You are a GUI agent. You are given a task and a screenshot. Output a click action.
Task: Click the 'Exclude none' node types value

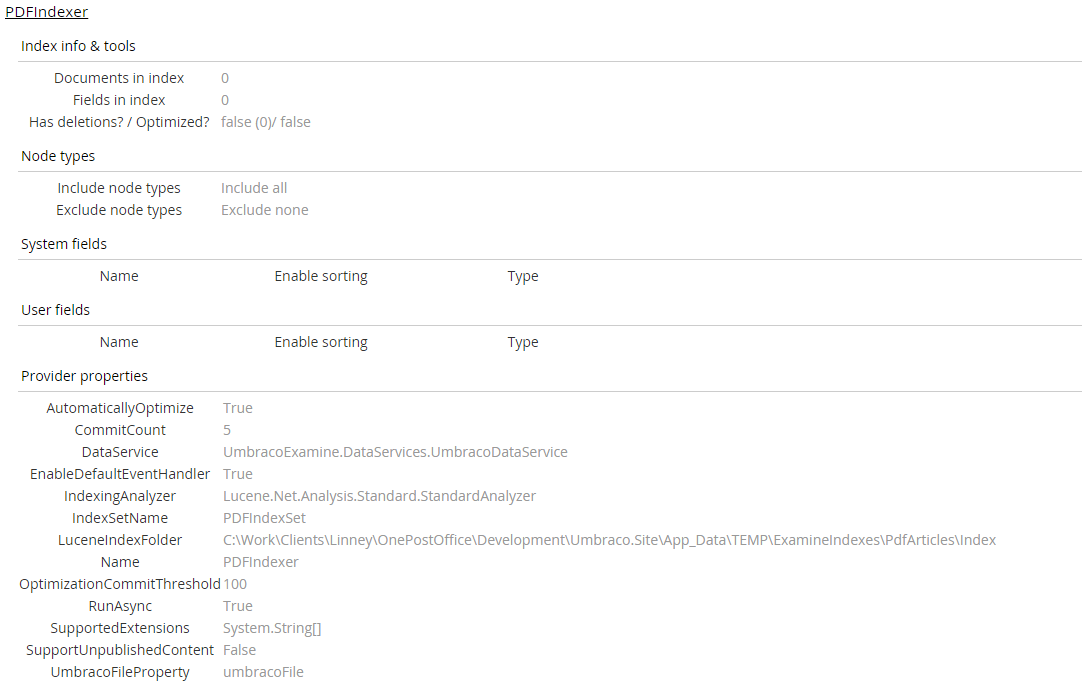click(x=265, y=210)
